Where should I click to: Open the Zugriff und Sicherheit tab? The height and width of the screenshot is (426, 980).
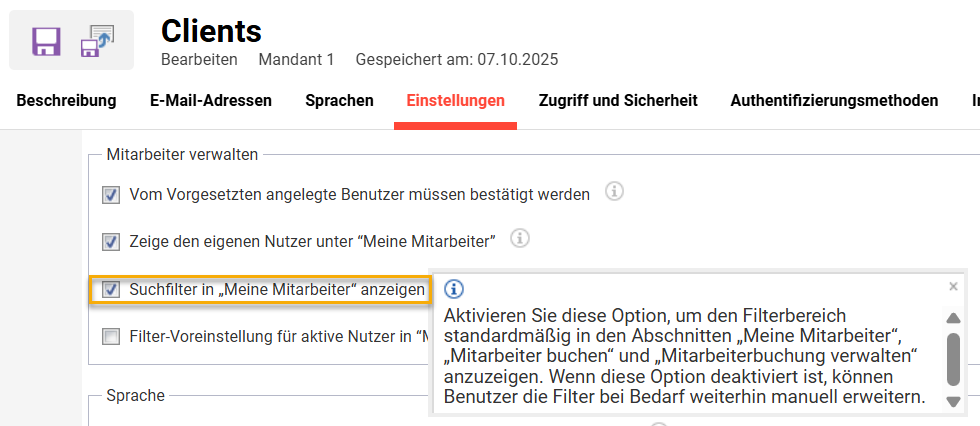click(x=618, y=101)
